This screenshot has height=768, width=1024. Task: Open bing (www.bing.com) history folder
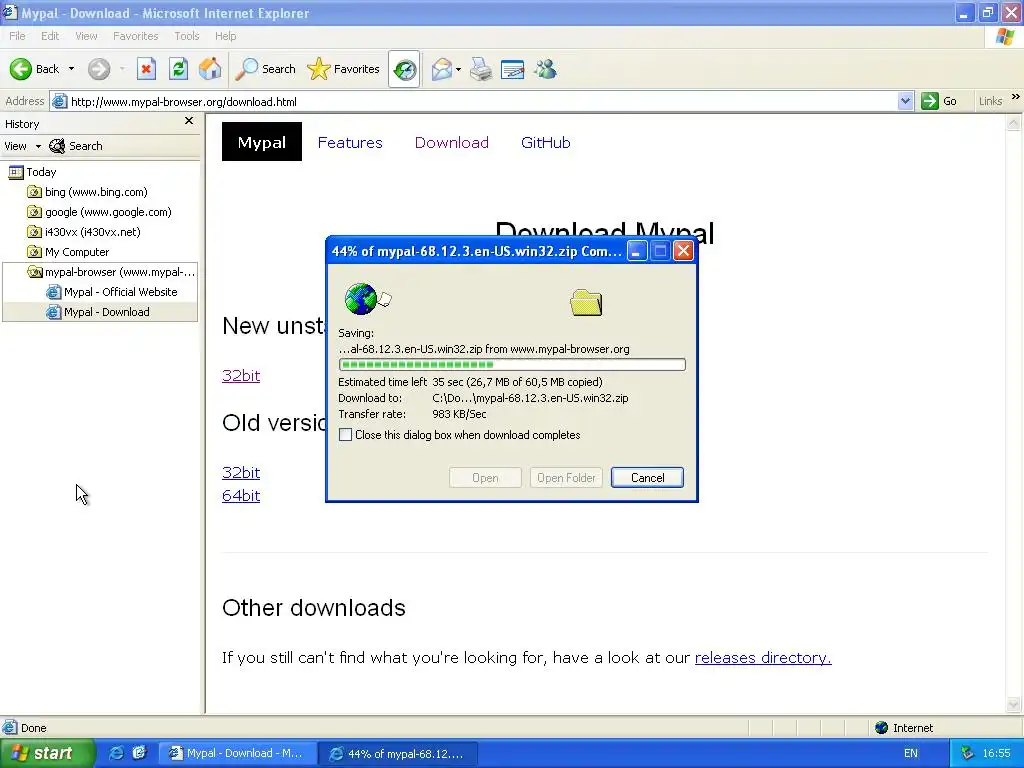point(88,192)
